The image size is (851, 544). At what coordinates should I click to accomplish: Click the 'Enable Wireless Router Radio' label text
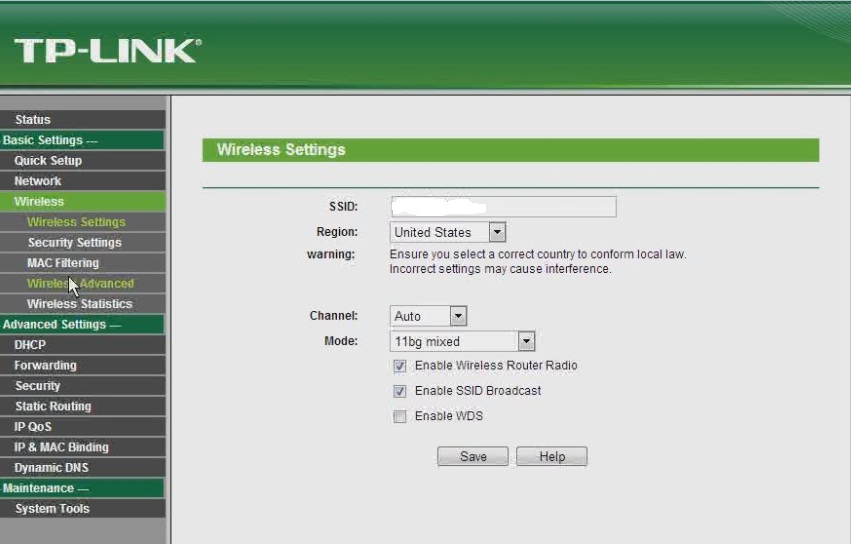pos(496,365)
